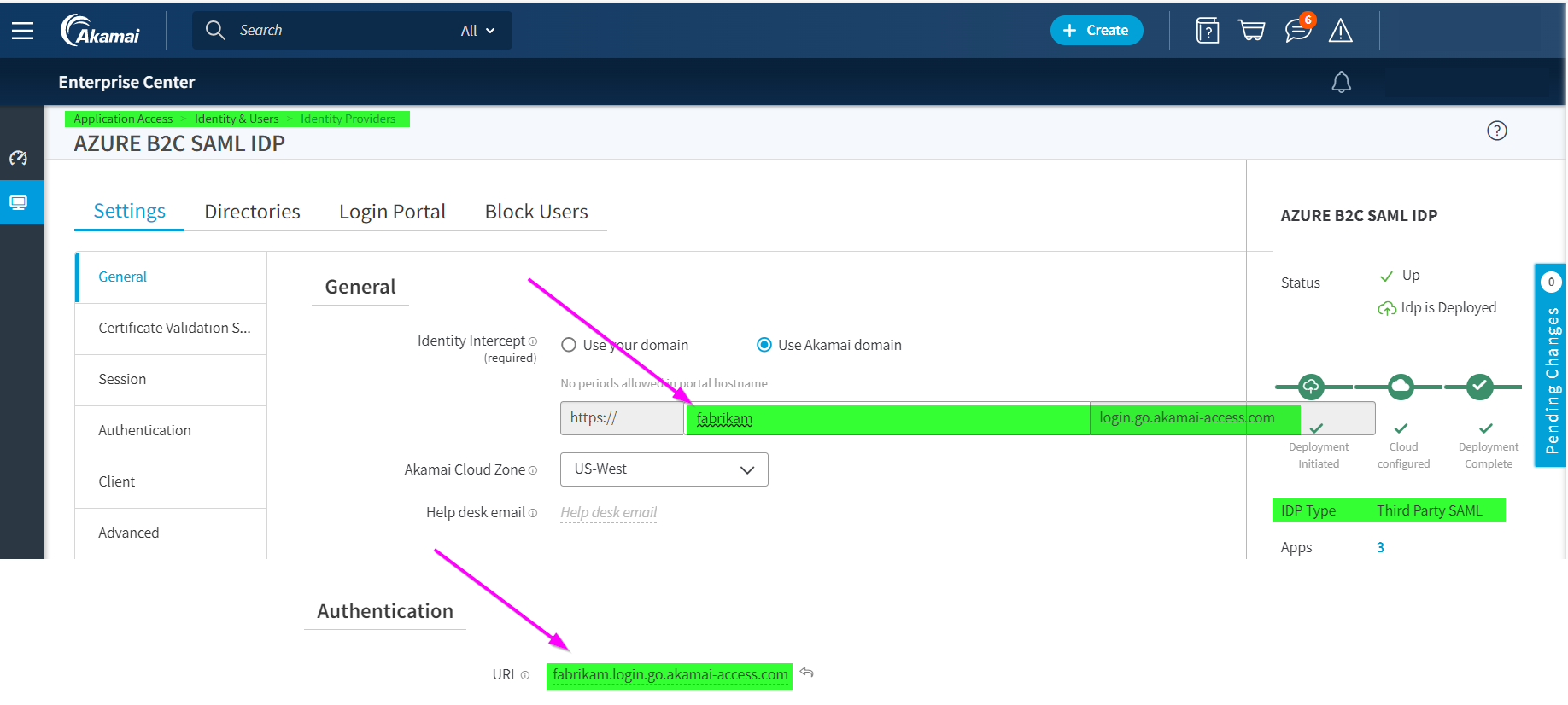Select Use your domain radio button
This screenshot has width=1568, height=705.
(x=569, y=345)
